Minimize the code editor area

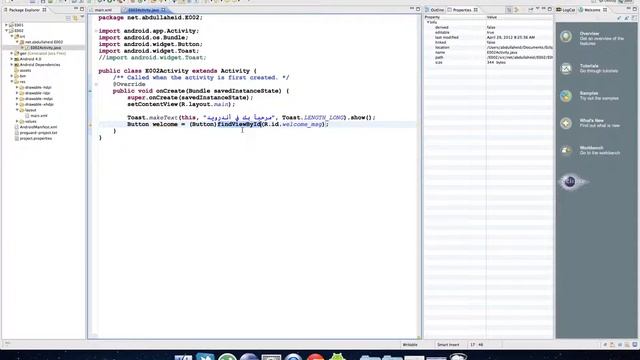click(412, 9)
